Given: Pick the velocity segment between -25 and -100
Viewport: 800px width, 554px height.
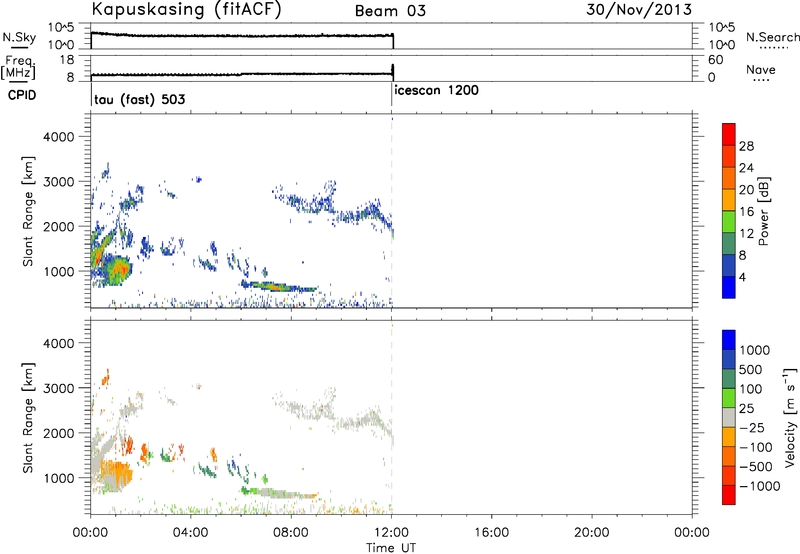Looking at the screenshot, I should pyautogui.click(x=729, y=437).
